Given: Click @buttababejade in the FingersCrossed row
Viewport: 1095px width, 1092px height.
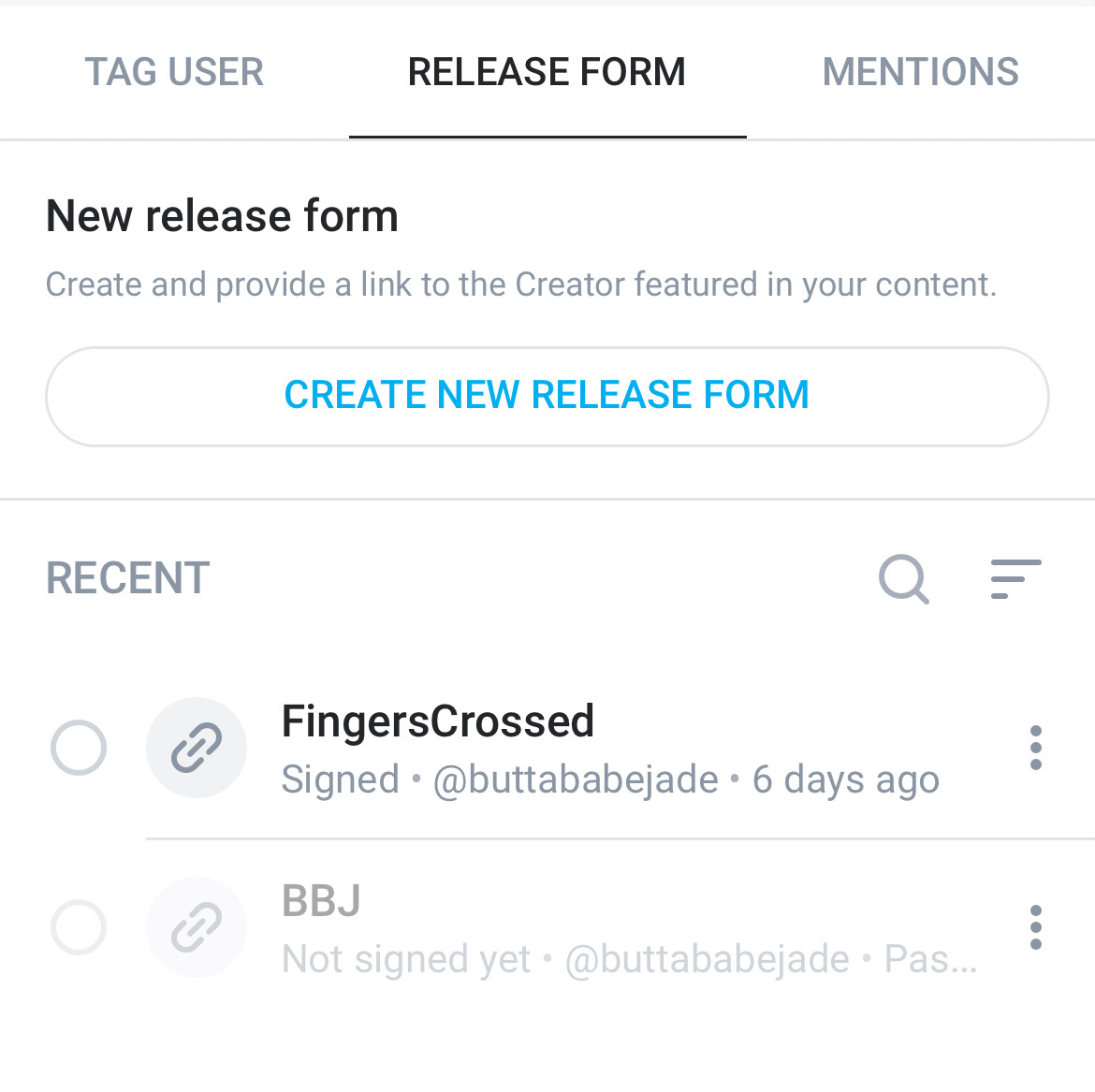Looking at the screenshot, I should [x=576, y=779].
